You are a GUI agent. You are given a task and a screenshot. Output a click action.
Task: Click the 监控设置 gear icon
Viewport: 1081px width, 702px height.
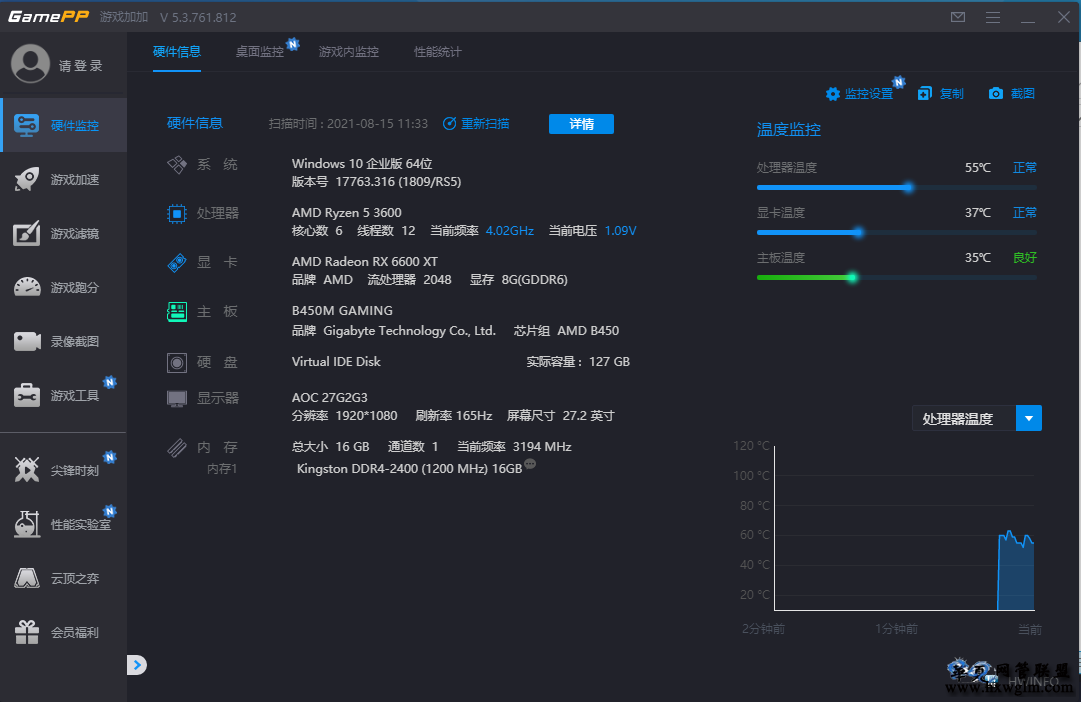tap(833, 94)
